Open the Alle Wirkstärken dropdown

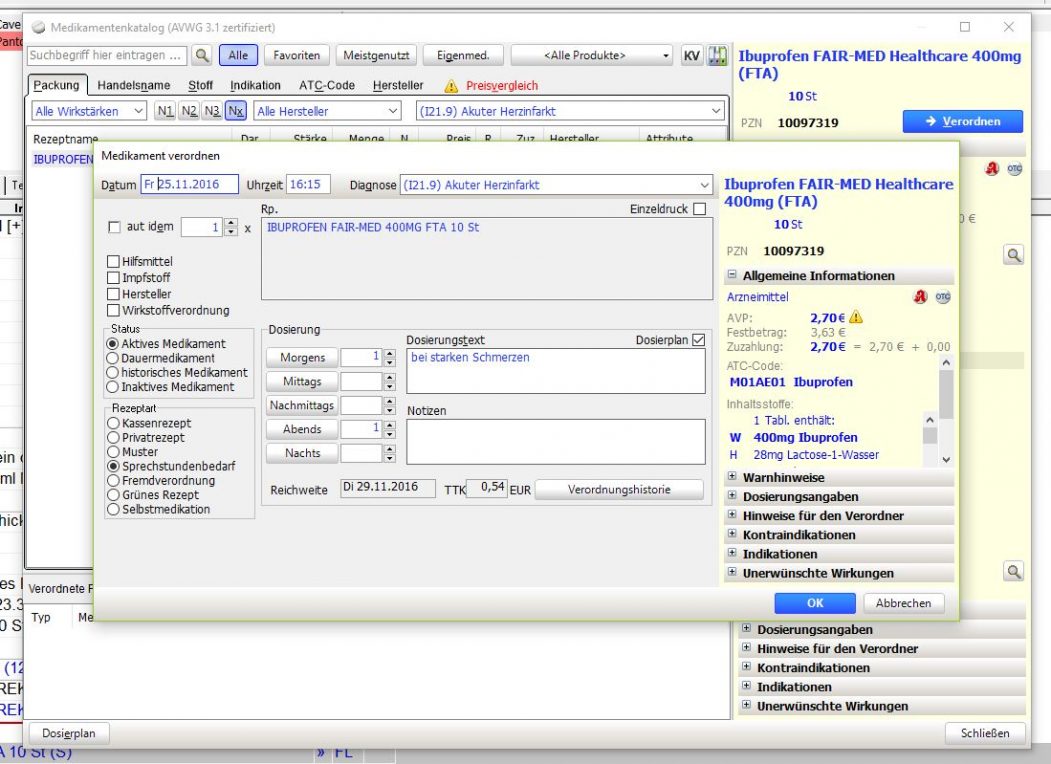pos(138,111)
